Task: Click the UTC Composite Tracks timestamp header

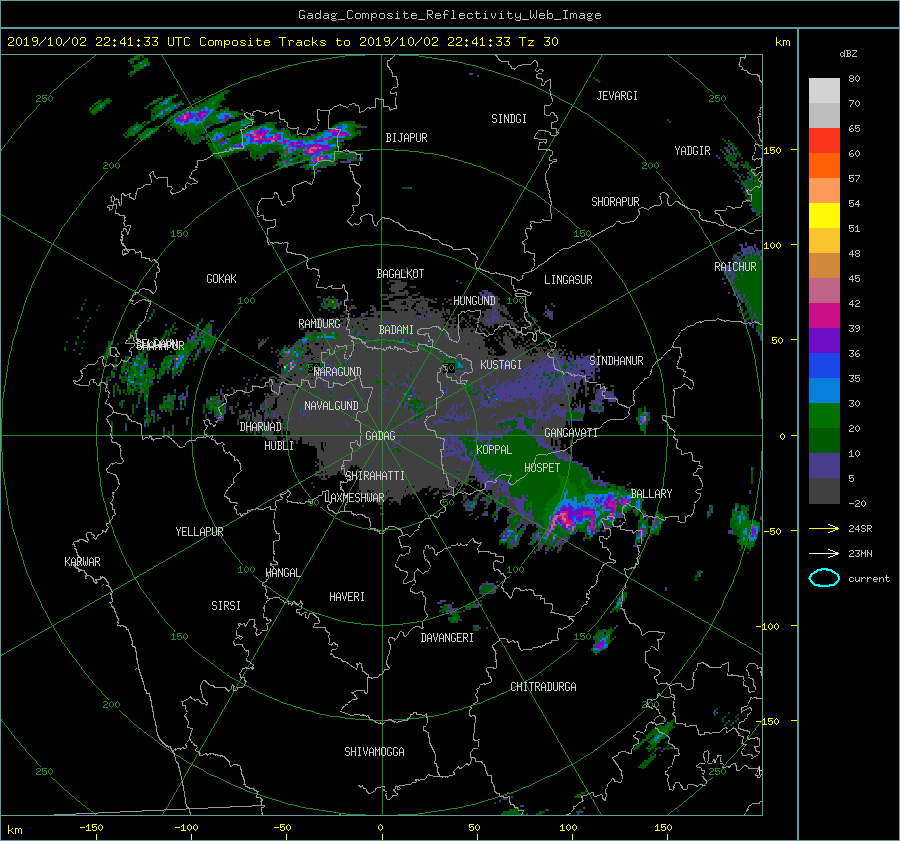Action: [282, 42]
